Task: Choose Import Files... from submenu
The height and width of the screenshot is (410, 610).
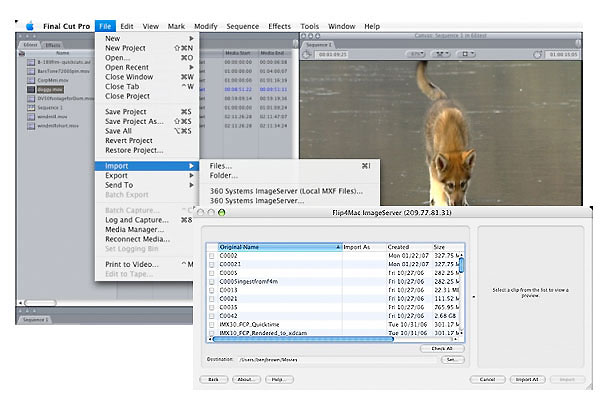Action: point(290,166)
